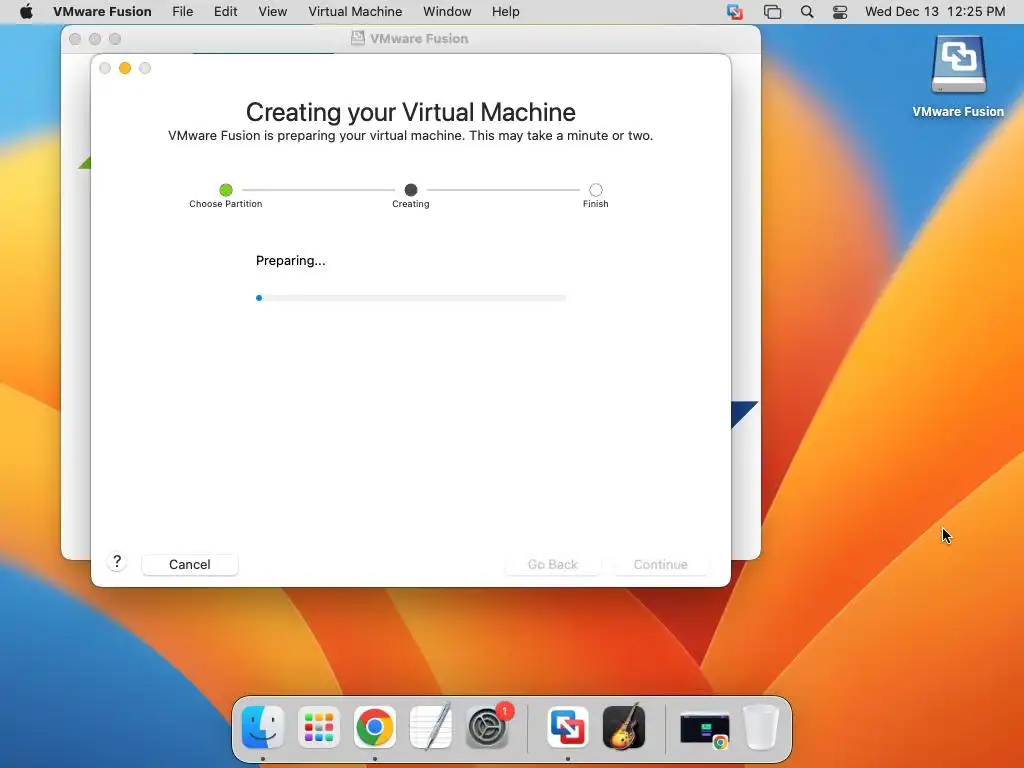Open Stage Manager icon in menu bar
The image size is (1024, 768).
pos(772,12)
